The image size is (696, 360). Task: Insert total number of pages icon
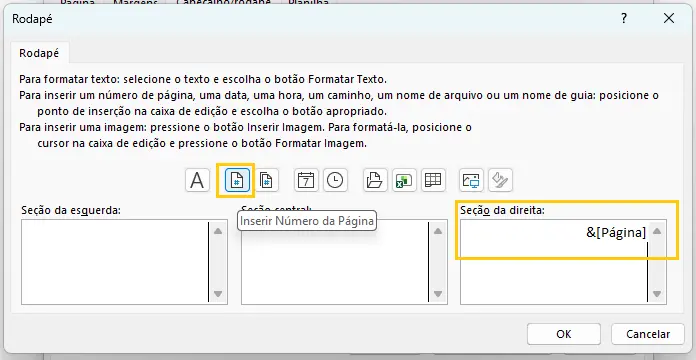(x=266, y=180)
